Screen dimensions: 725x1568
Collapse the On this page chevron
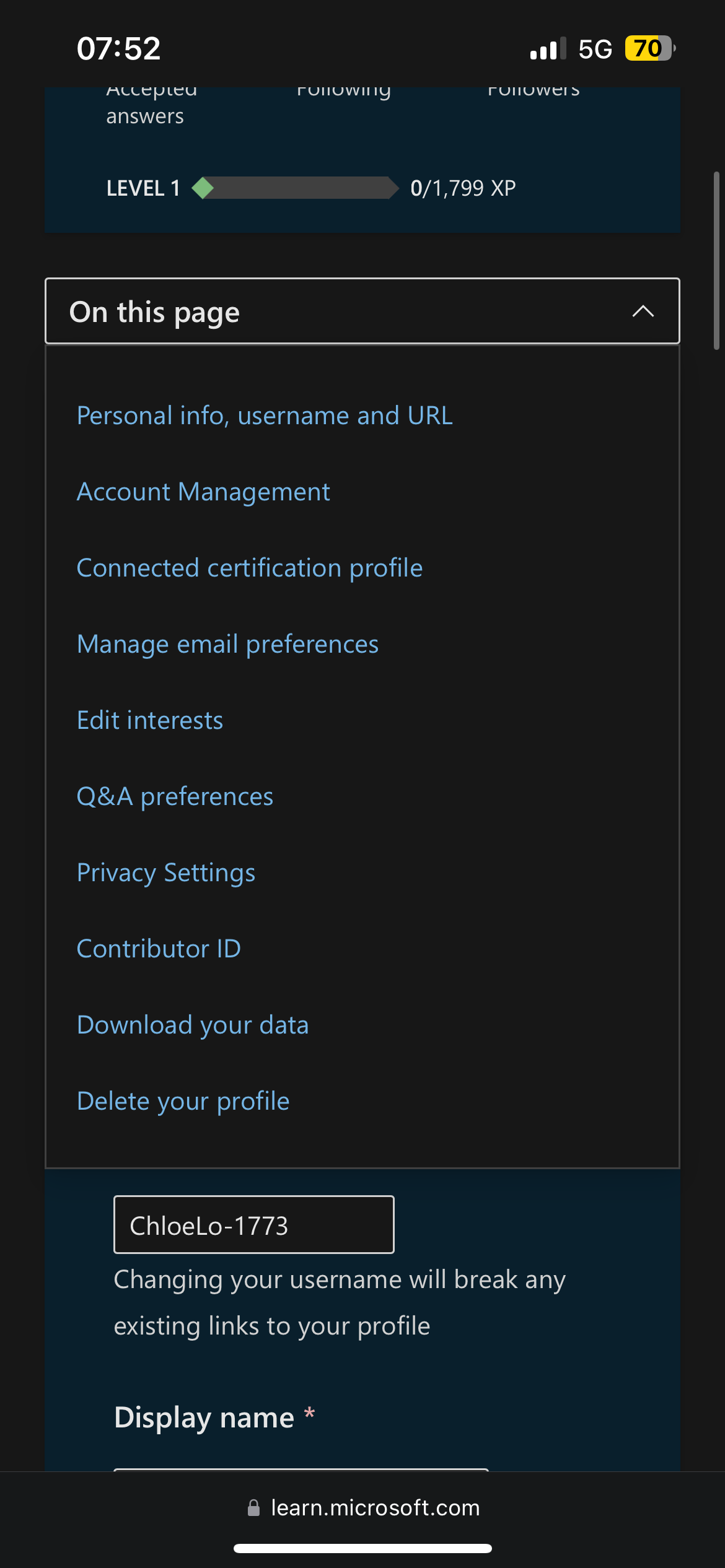click(643, 311)
